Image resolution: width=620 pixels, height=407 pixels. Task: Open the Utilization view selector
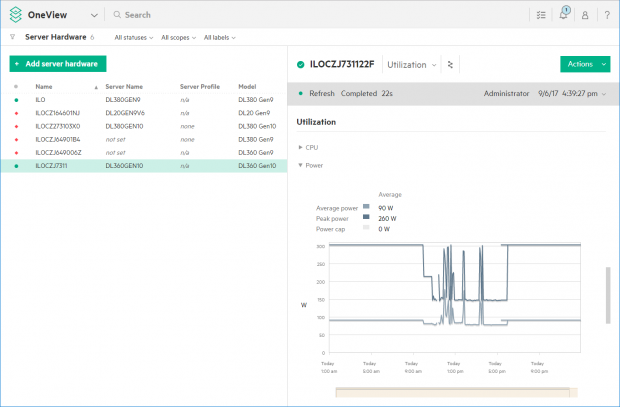pyautogui.click(x=412, y=64)
